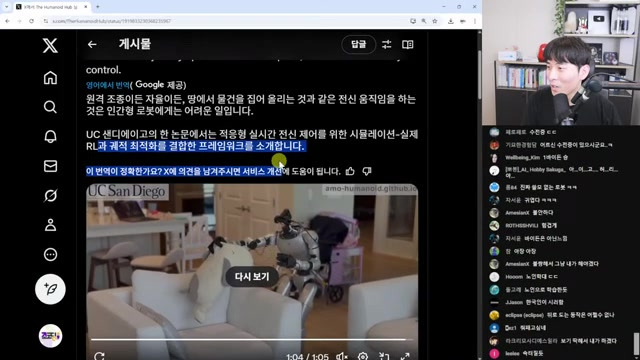Click the video replay circular arrow icon

pyautogui.click(x=99, y=356)
